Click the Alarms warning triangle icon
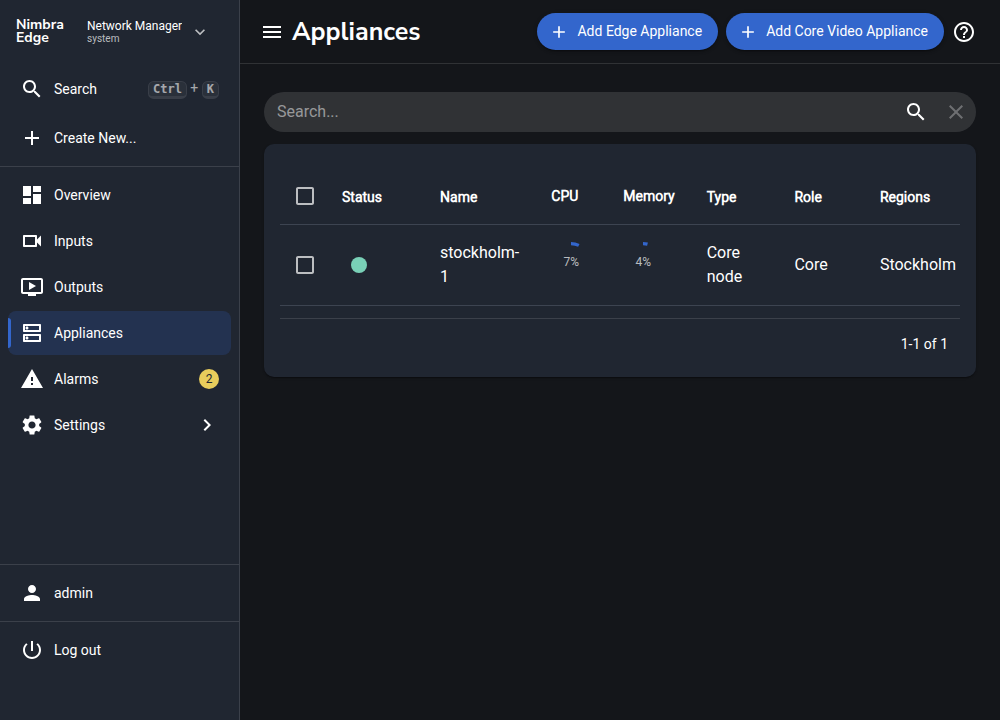The image size is (1000, 720). [x=32, y=379]
